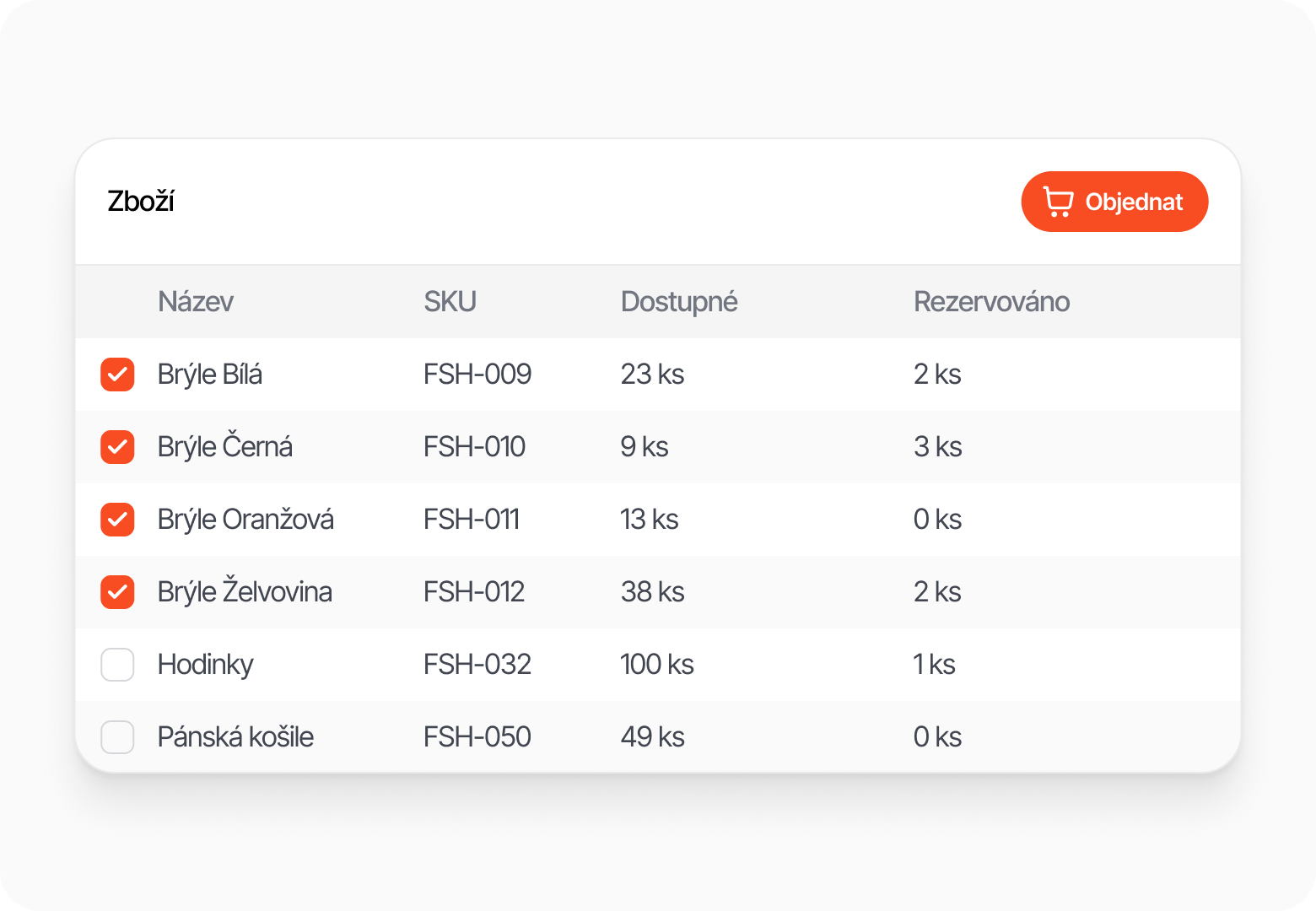Enable the Pánská košile checkbox
Image resolution: width=1316 pixels, height=911 pixels.
tap(117, 737)
